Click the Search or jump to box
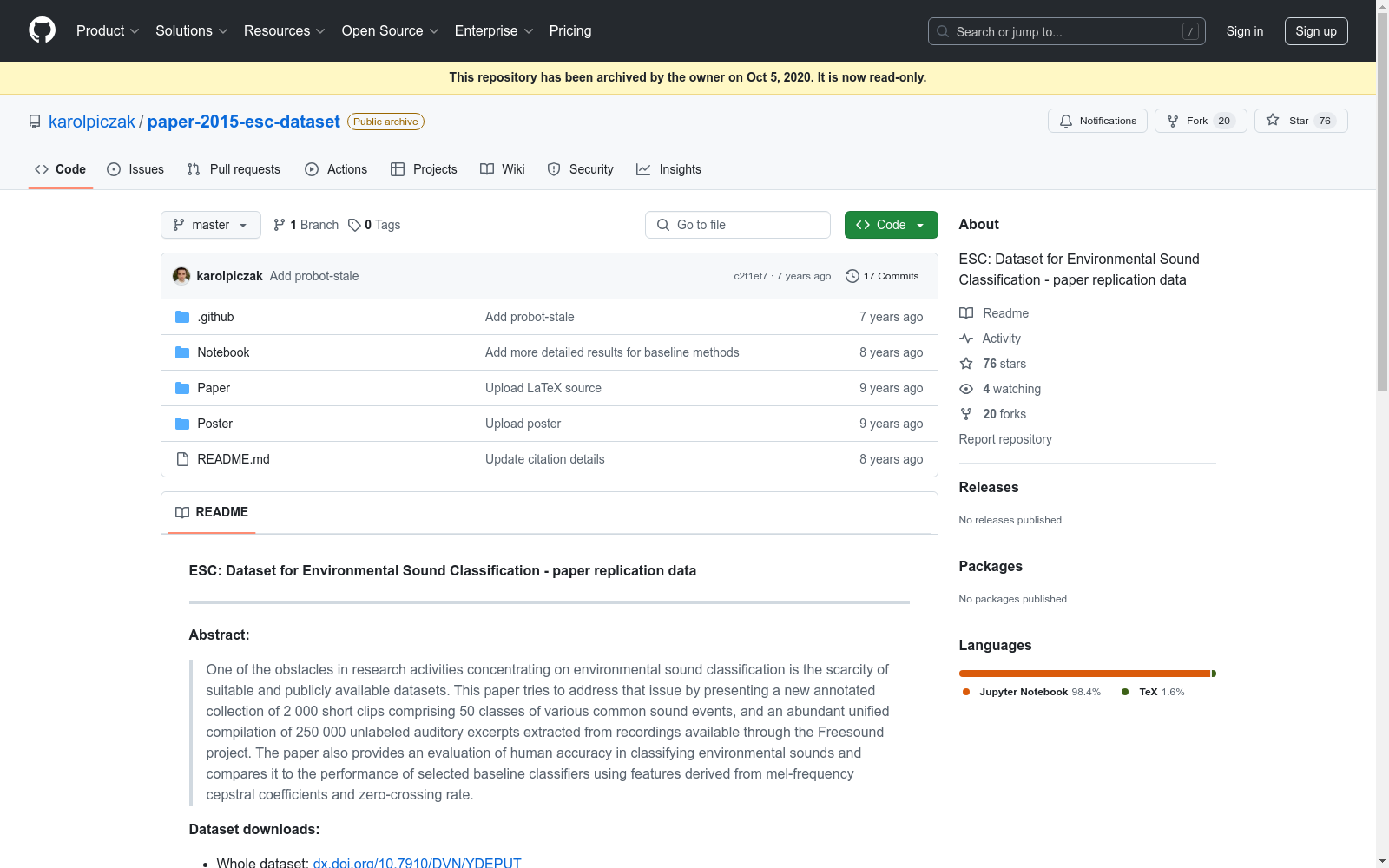 (x=1066, y=31)
